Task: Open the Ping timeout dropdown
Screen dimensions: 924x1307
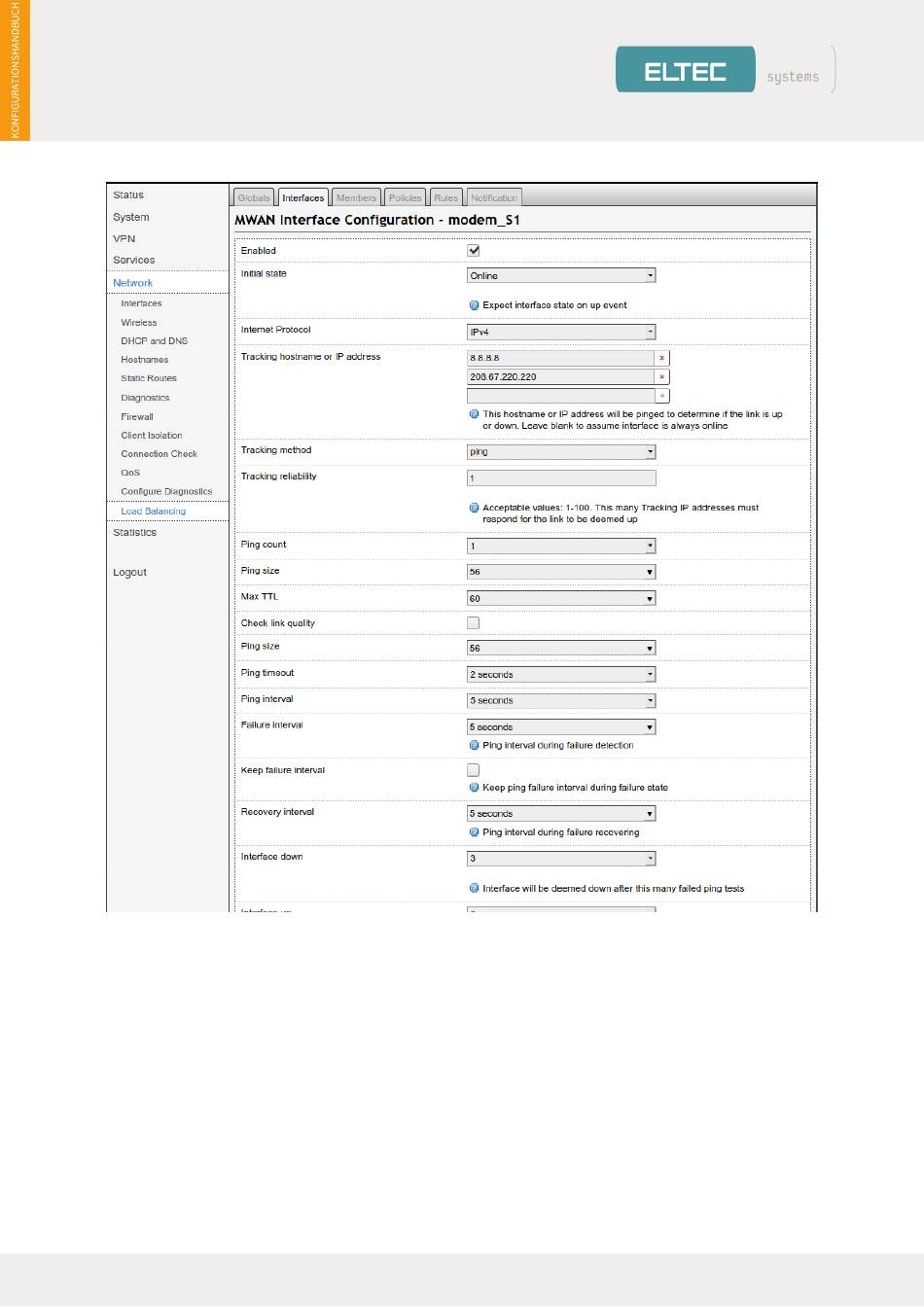Action: [561, 675]
